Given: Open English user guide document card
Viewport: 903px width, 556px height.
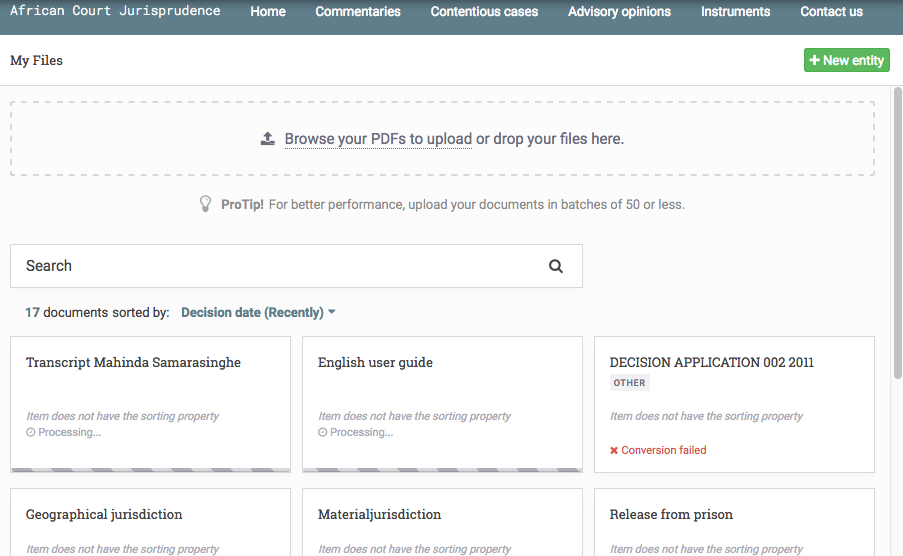Looking at the screenshot, I should (442, 404).
